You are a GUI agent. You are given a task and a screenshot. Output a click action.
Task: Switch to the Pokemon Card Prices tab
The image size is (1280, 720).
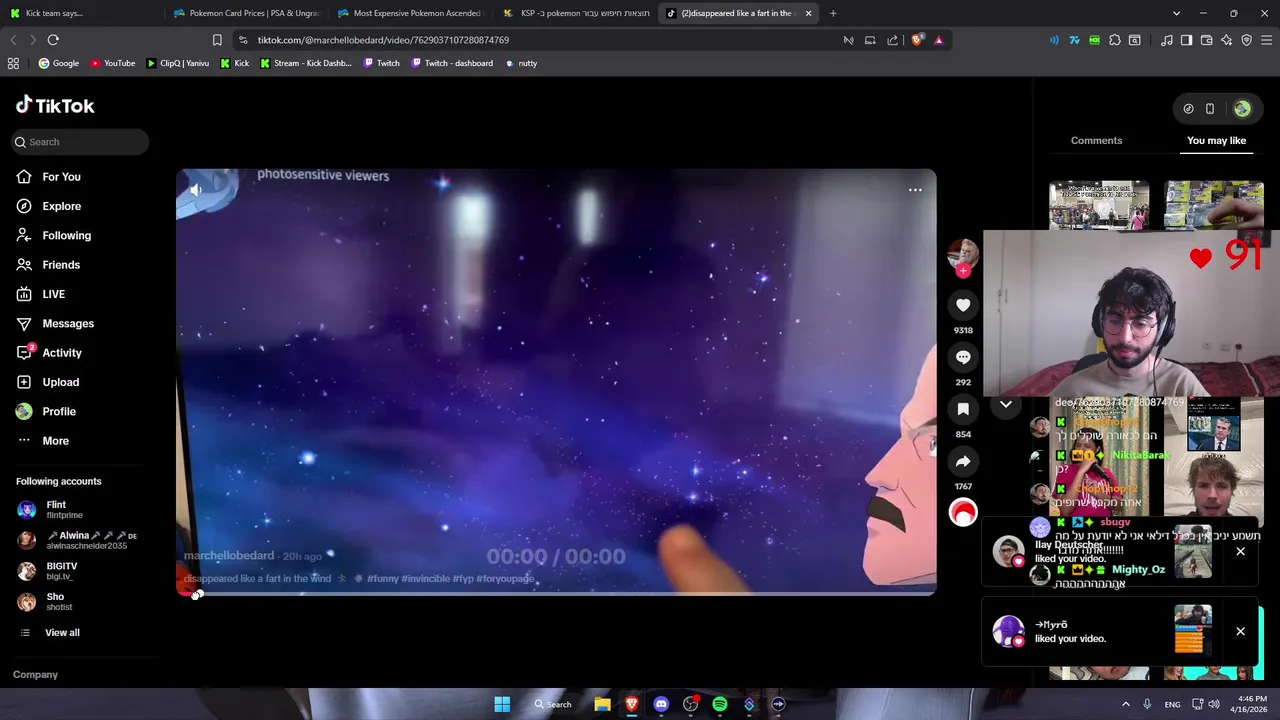(x=245, y=13)
